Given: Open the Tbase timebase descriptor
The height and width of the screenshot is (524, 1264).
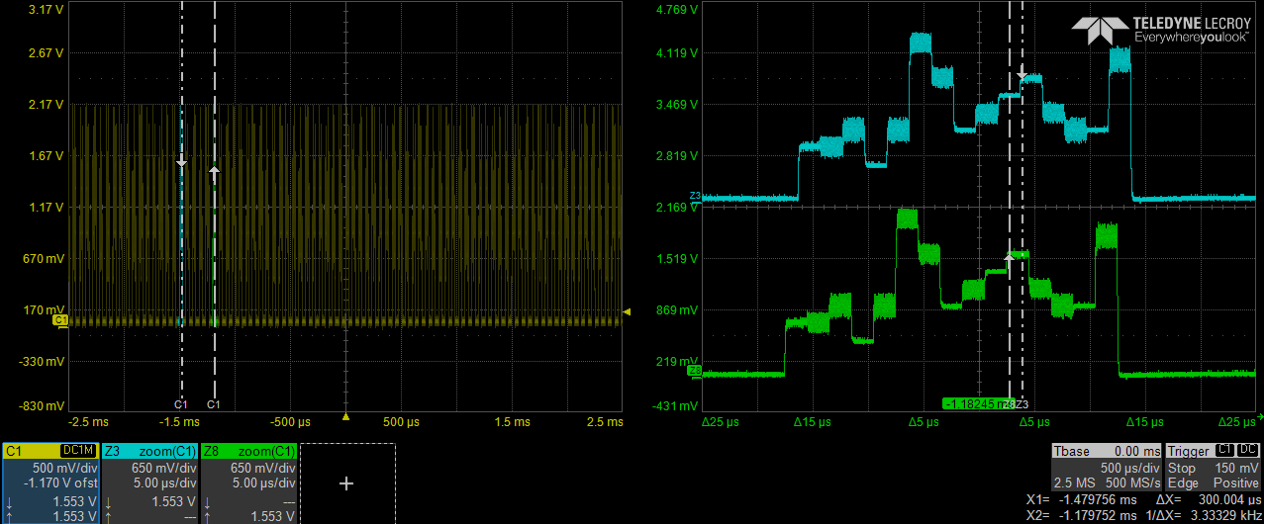Looking at the screenshot, I should (x=1107, y=467).
